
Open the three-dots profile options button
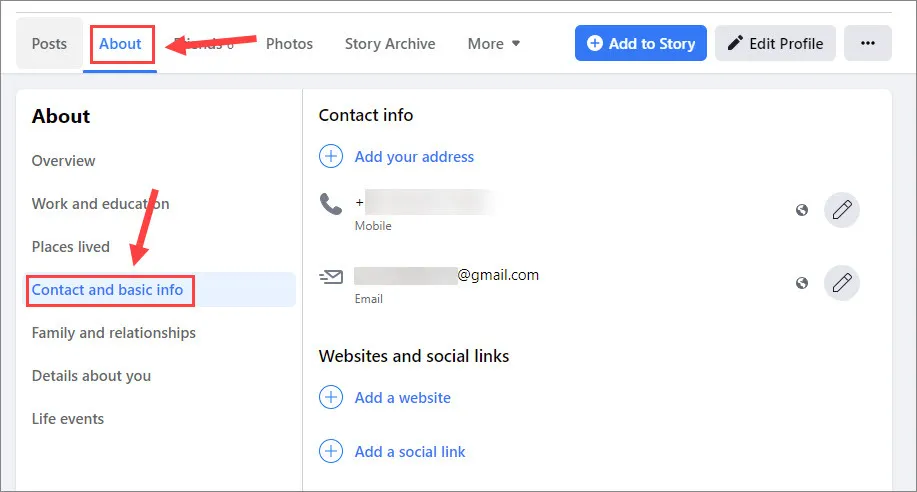(x=868, y=43)
